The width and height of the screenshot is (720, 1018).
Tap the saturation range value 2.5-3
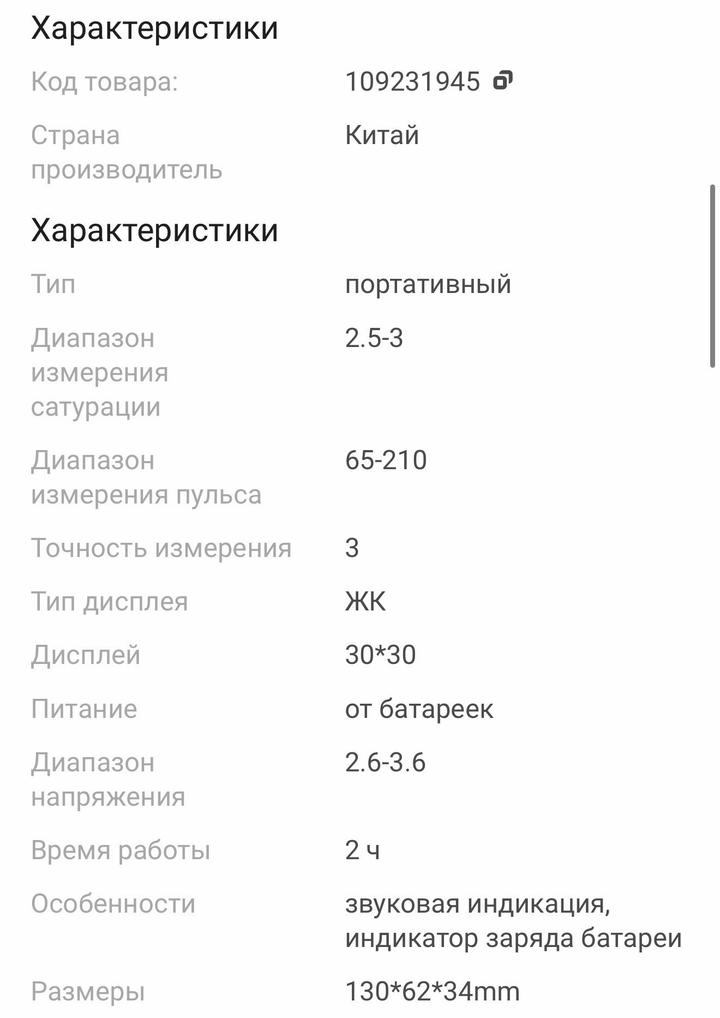[374, 338]
